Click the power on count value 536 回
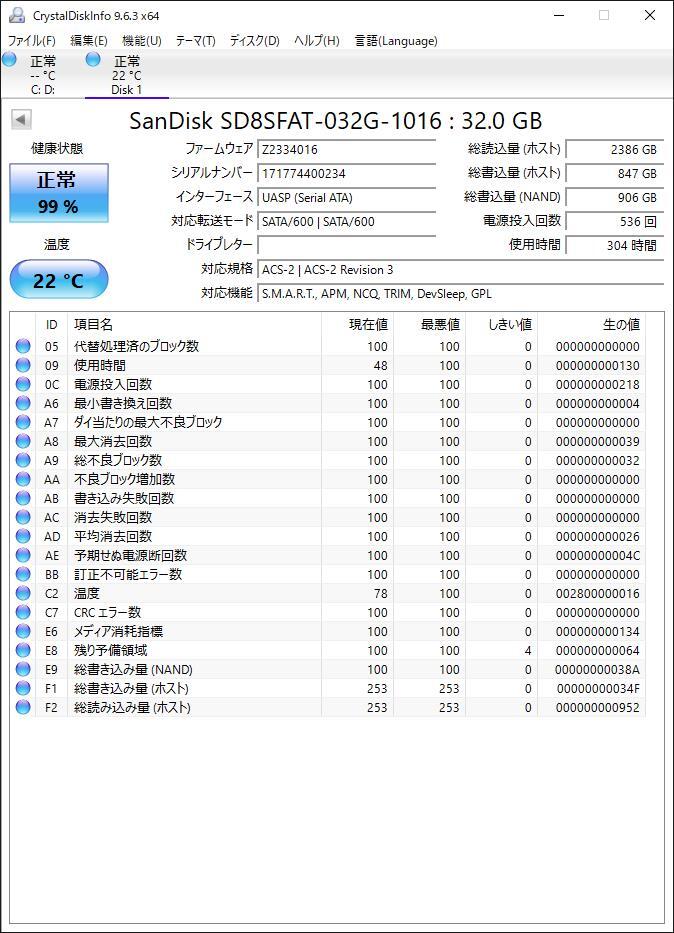674x933 pixels. click(x=615, y=221)
